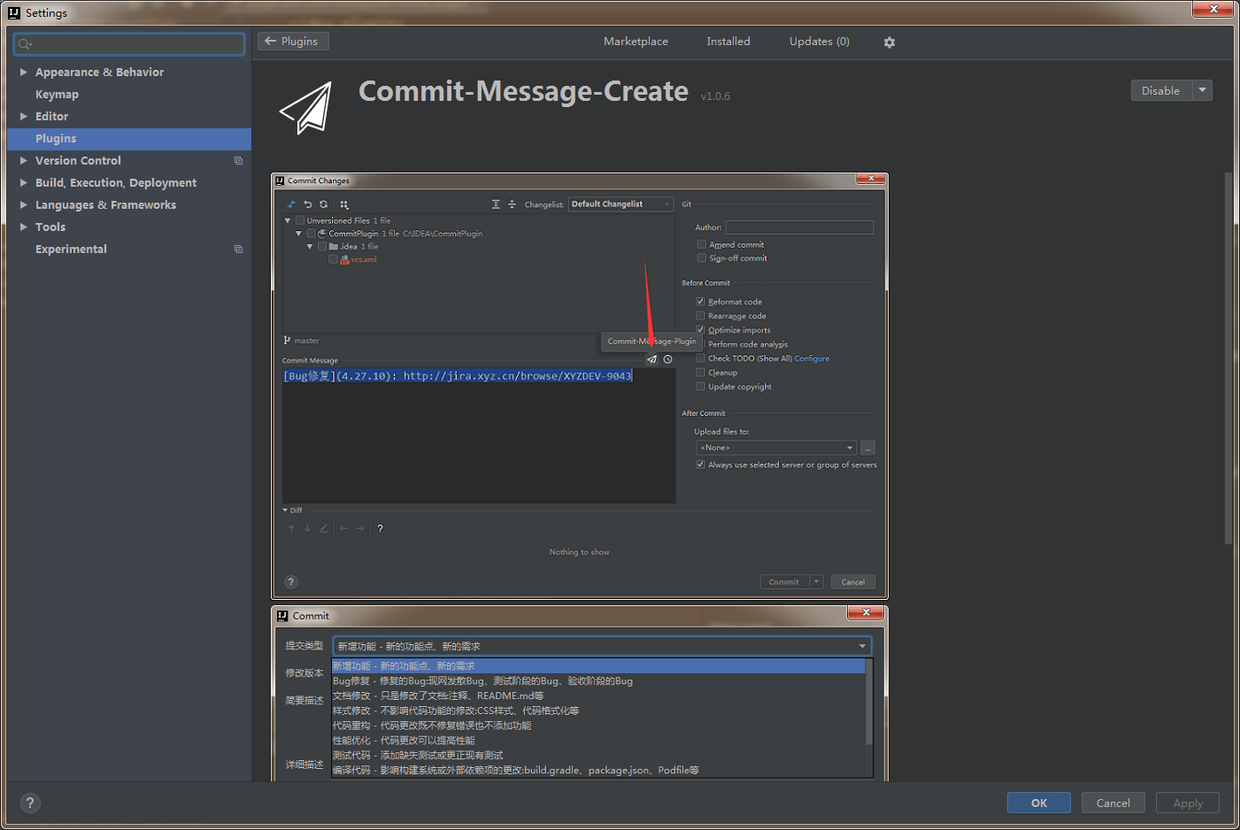Click the search magnifier icon in Settings
This screenshot has height=830, width=1240.
(26, 44)
